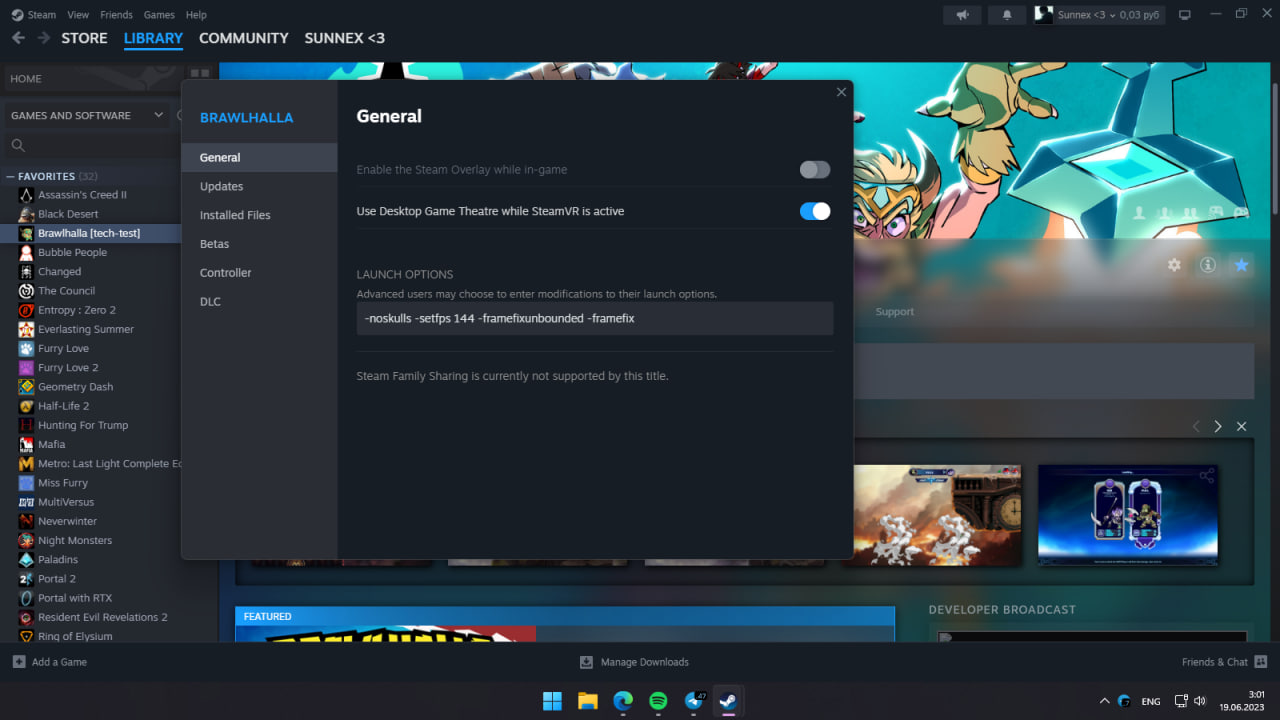This screenshot has height=720, width=1280.
Task: Click the Manage Downloads icon
Action: coord(587,662)
